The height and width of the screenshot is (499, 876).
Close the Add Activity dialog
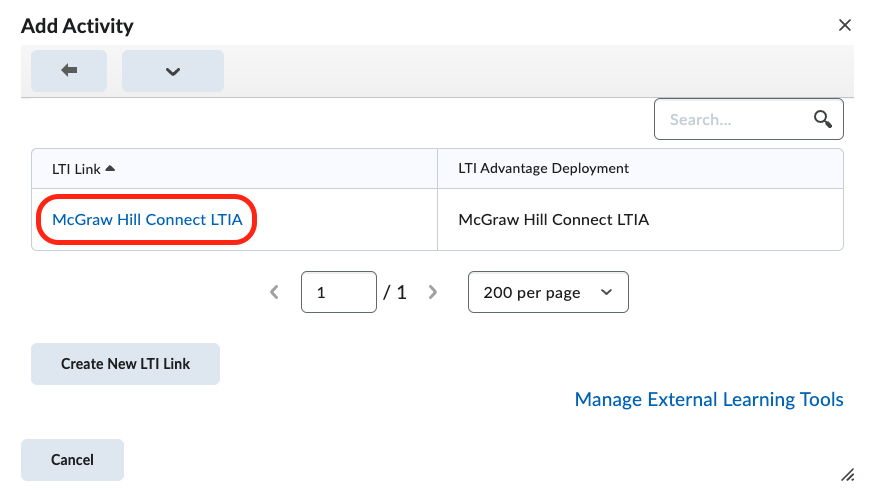point(845,25)
